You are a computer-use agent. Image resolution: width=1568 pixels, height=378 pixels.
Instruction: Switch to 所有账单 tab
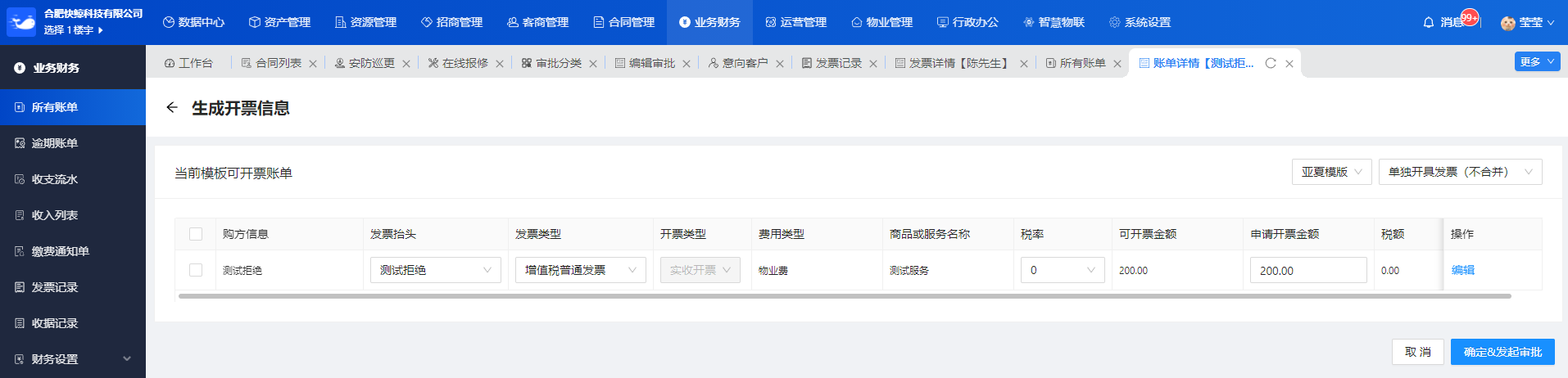tap(1076, 63)
